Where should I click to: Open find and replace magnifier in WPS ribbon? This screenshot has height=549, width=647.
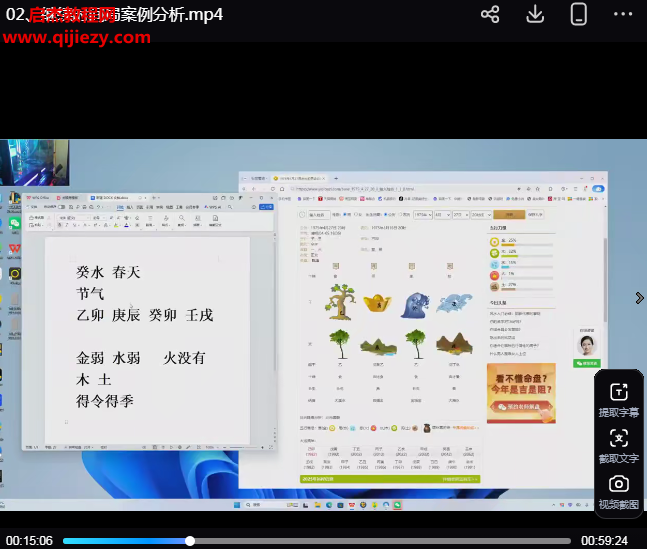182,220
